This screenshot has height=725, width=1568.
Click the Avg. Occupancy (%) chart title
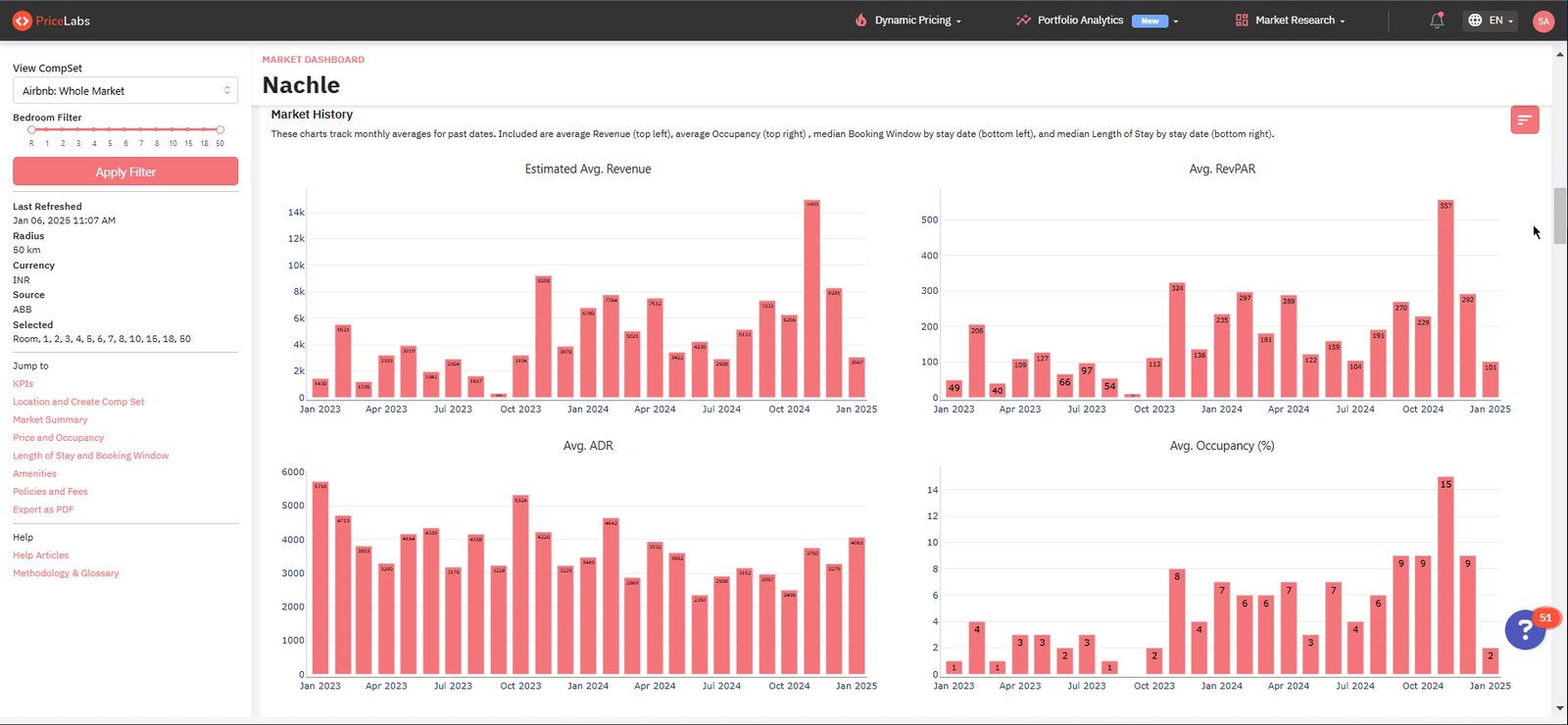(1222, 446)
